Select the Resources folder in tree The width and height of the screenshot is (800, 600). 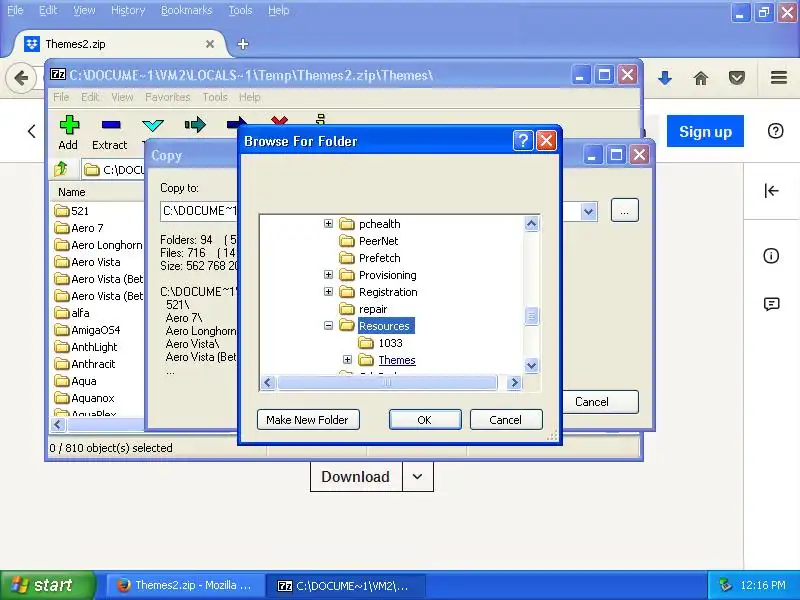coord(384,326)
